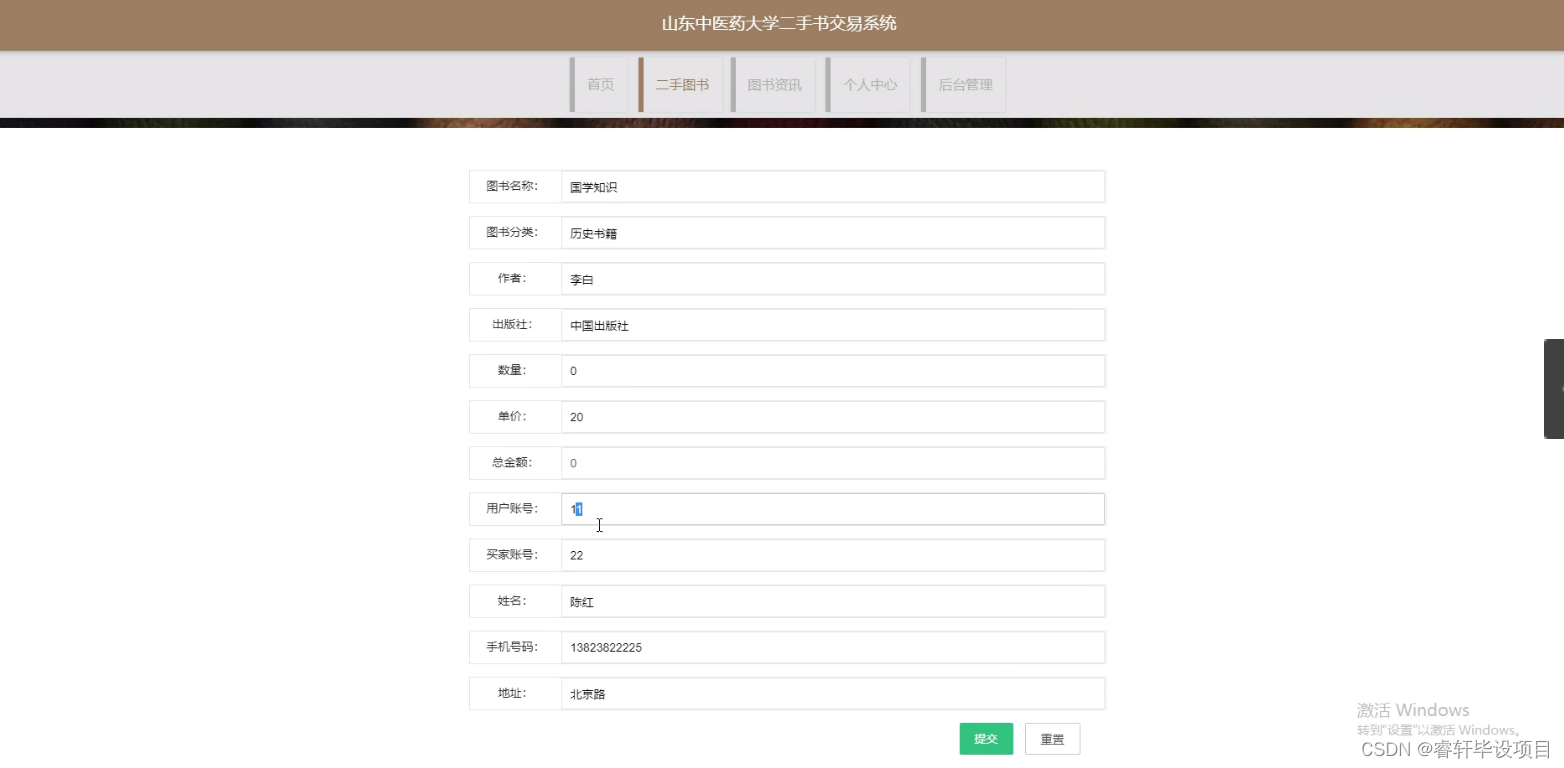Select the 图书资讯 menu item
This screenshot has height=768, width=1564.
pos(773,84)
